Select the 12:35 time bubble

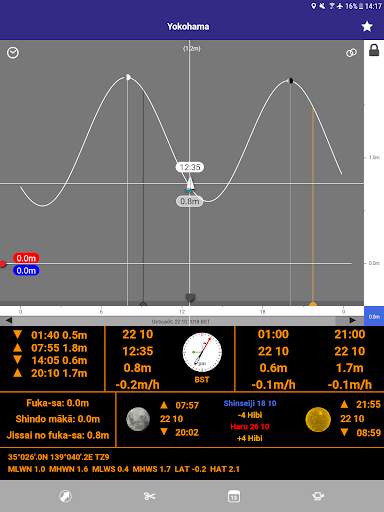[x=190, y=167]
